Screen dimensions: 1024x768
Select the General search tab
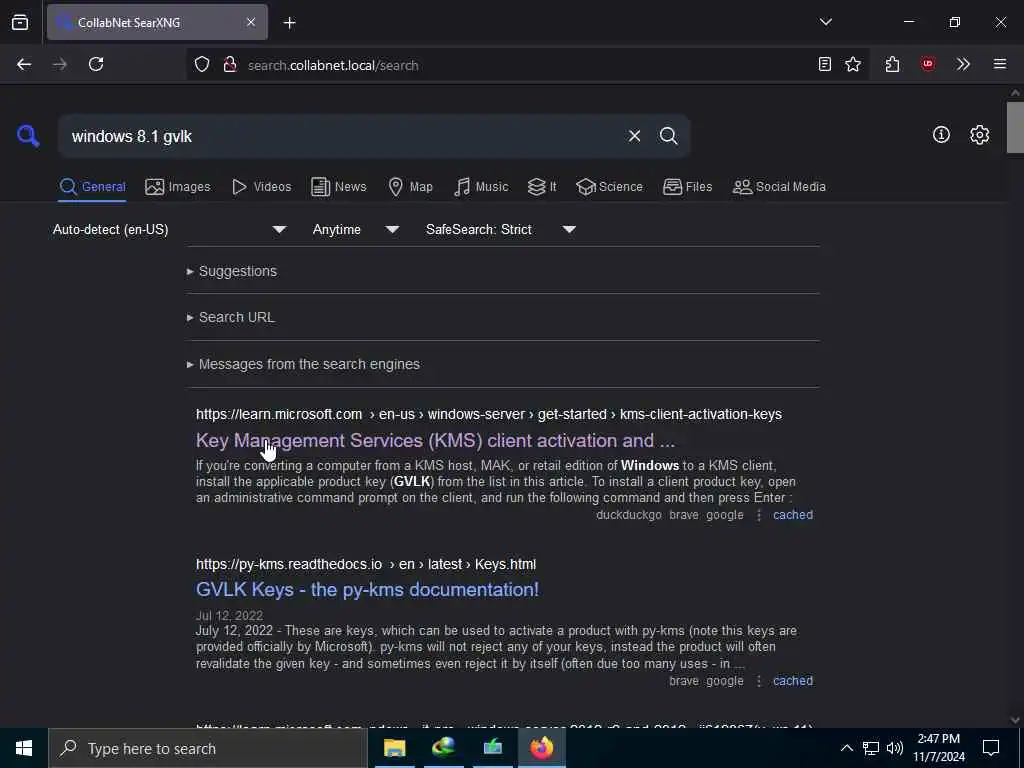pos(92,187)
